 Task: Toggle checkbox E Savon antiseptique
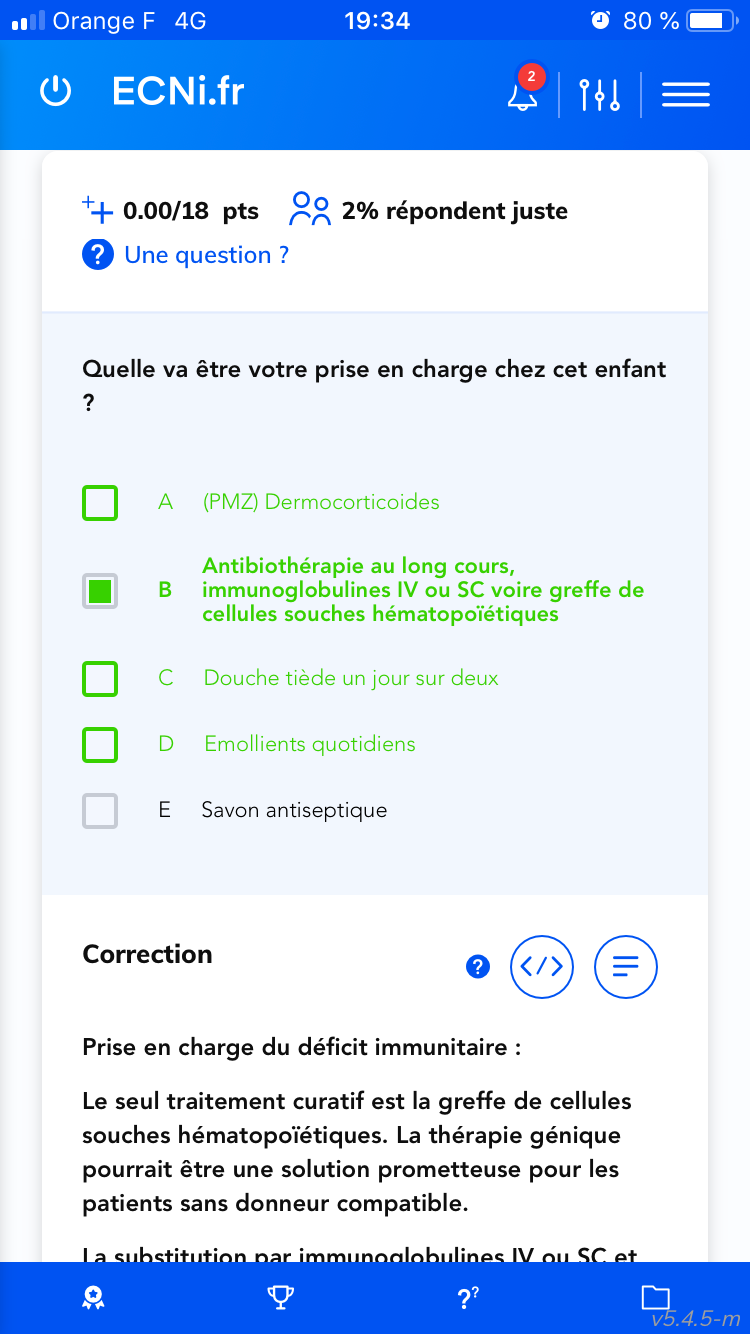pos(100,810)
